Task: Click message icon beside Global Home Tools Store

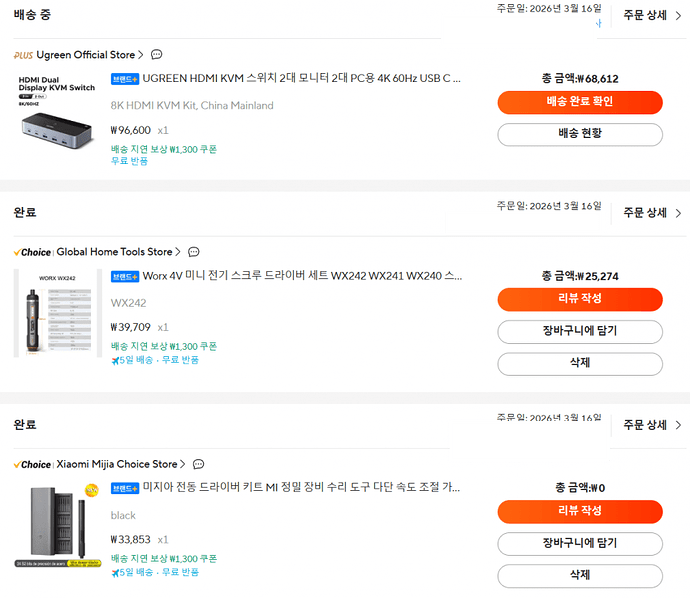Action: [194, 252]
